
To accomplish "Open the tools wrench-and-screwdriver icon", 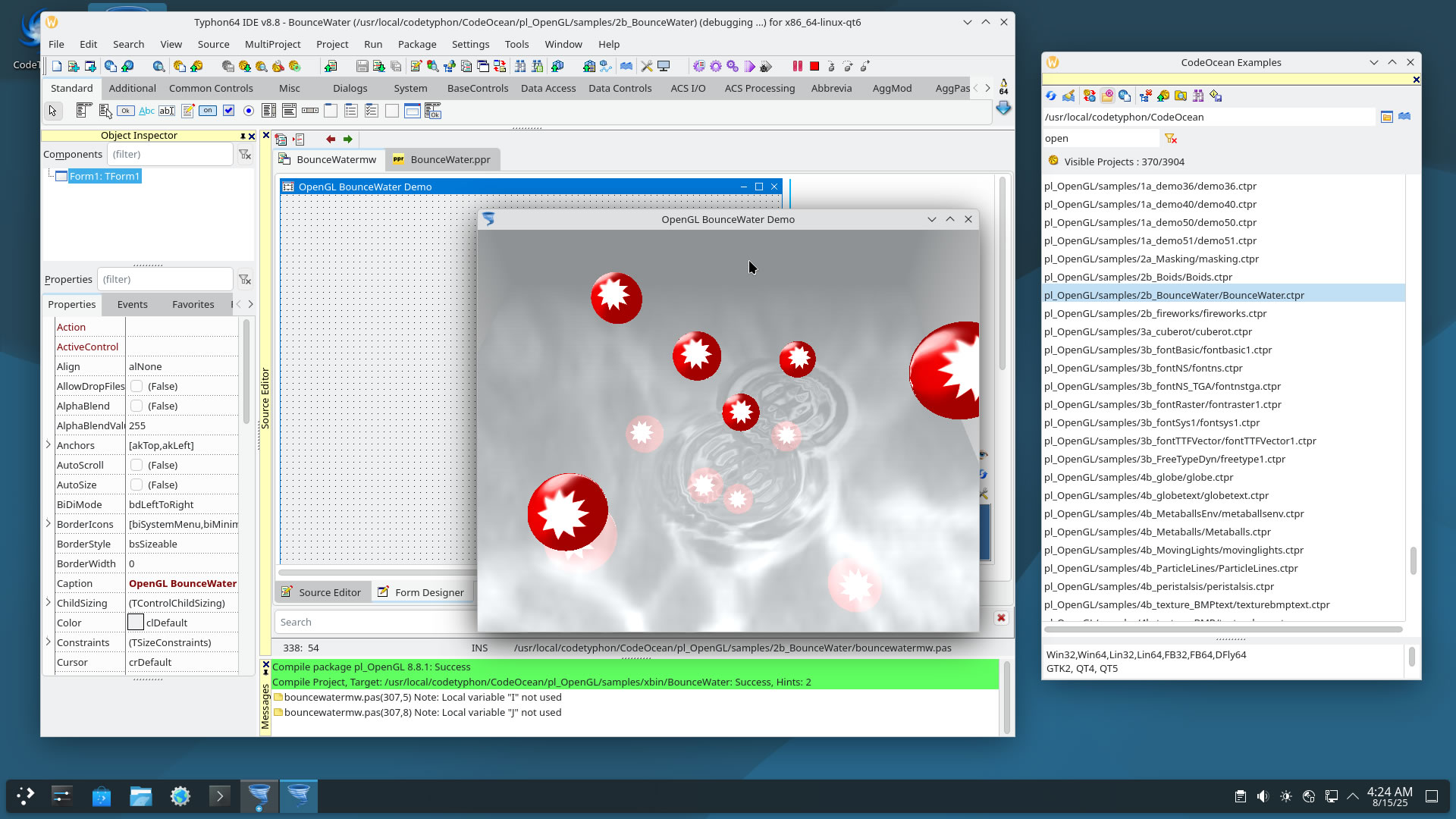I will pos(647,67).
